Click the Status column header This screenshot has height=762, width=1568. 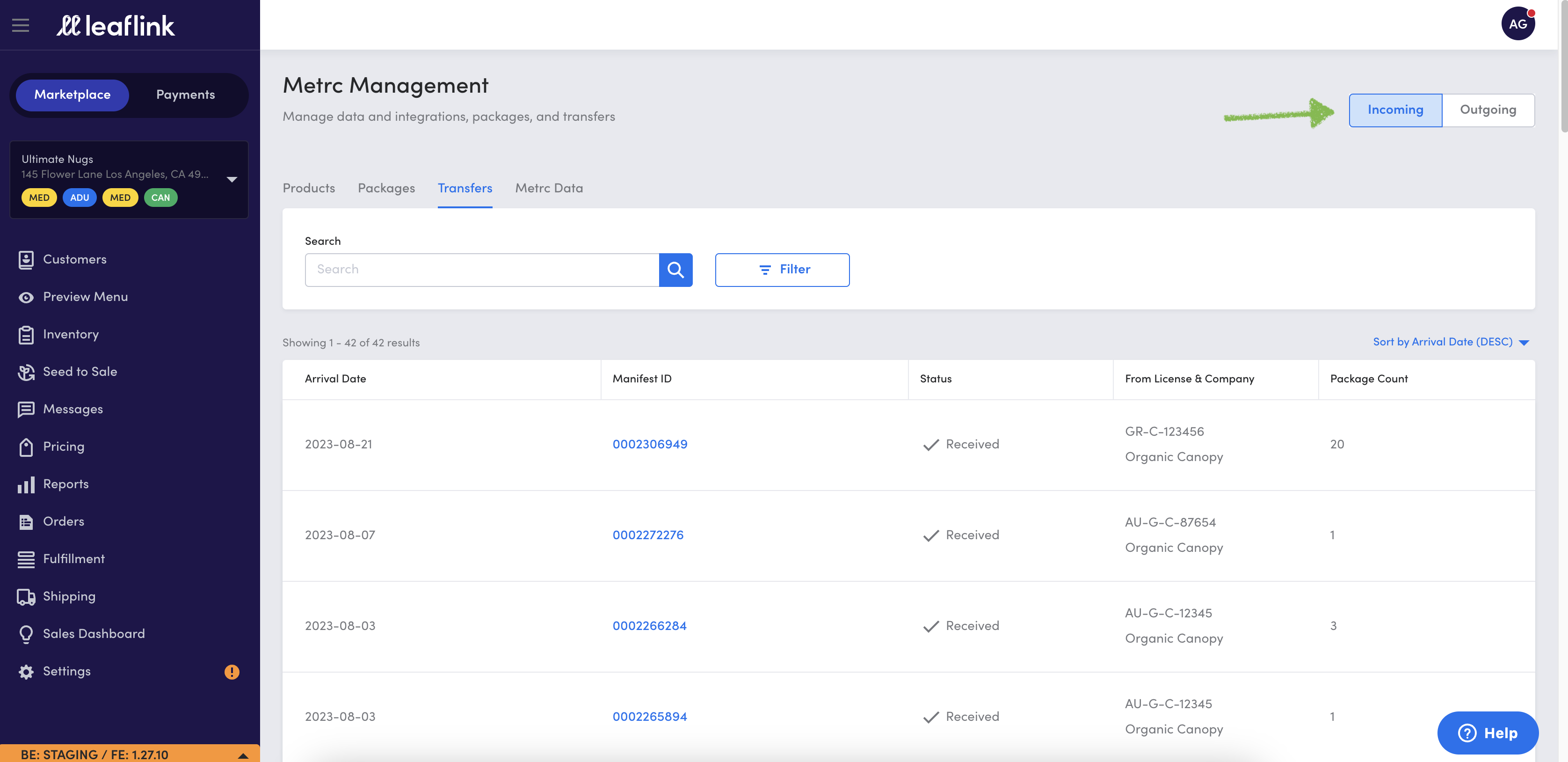point(935,378)
